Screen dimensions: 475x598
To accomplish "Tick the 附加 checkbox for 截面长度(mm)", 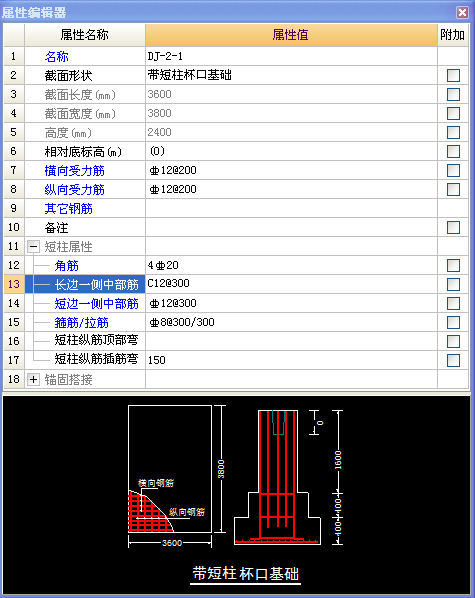I will coord(453,94).
